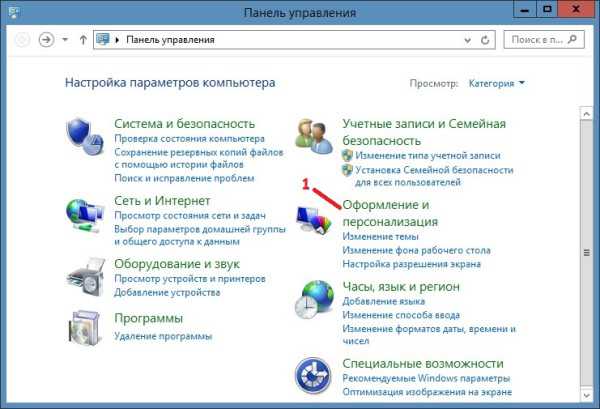Click the shield icon beside 'Установка Семейной безопасности'
Screen dimensions: 600x409
pyautogui.click(x=347, y=170)
